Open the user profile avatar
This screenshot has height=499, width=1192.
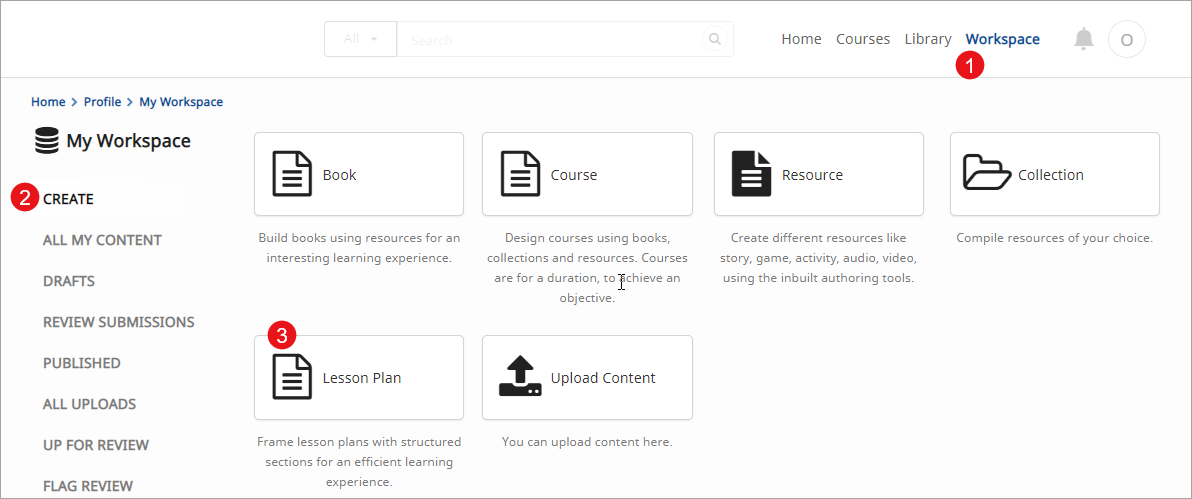coord(1127,40)
